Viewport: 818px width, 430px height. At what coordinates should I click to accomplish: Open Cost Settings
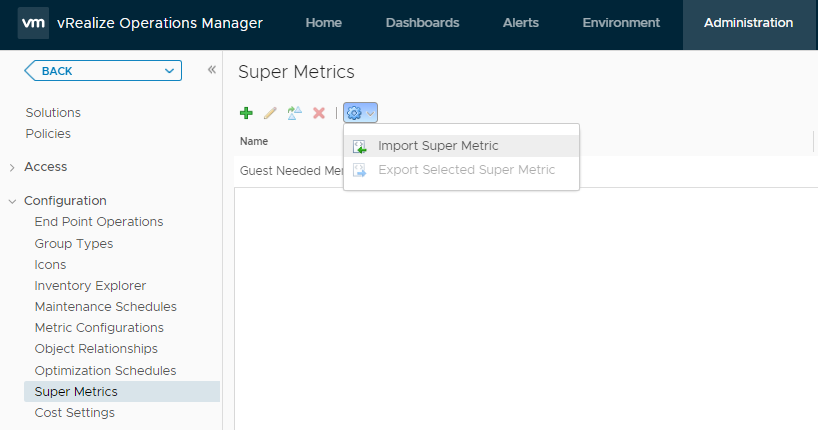75,413
